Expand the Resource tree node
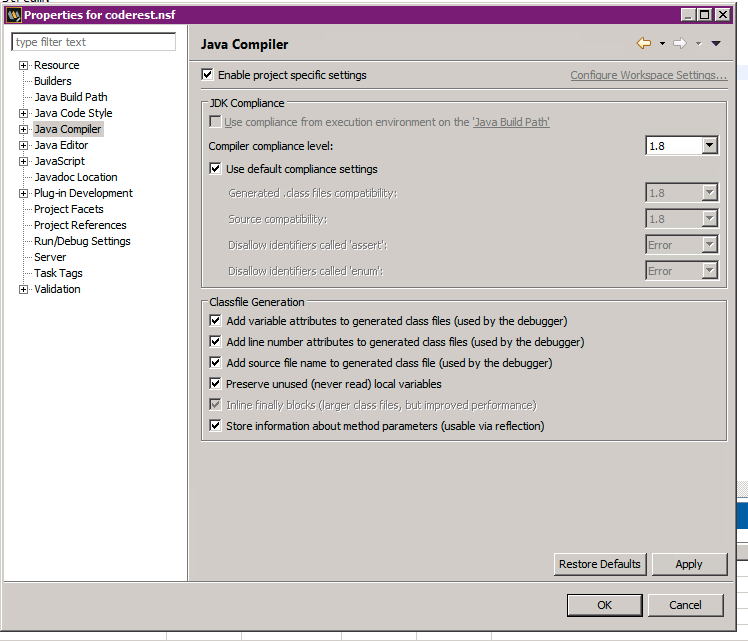 point(24,65)
